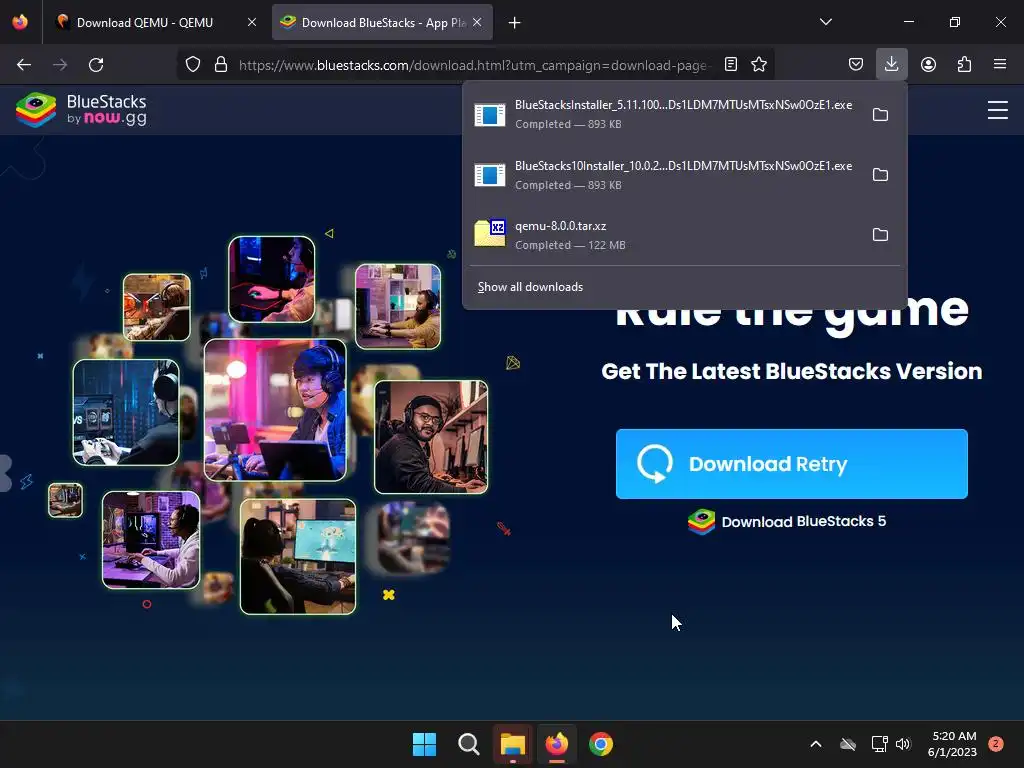The image size is (1024, 768).
Task: Show BlueStacks10Installer file in folder
Action: (880, 174)
